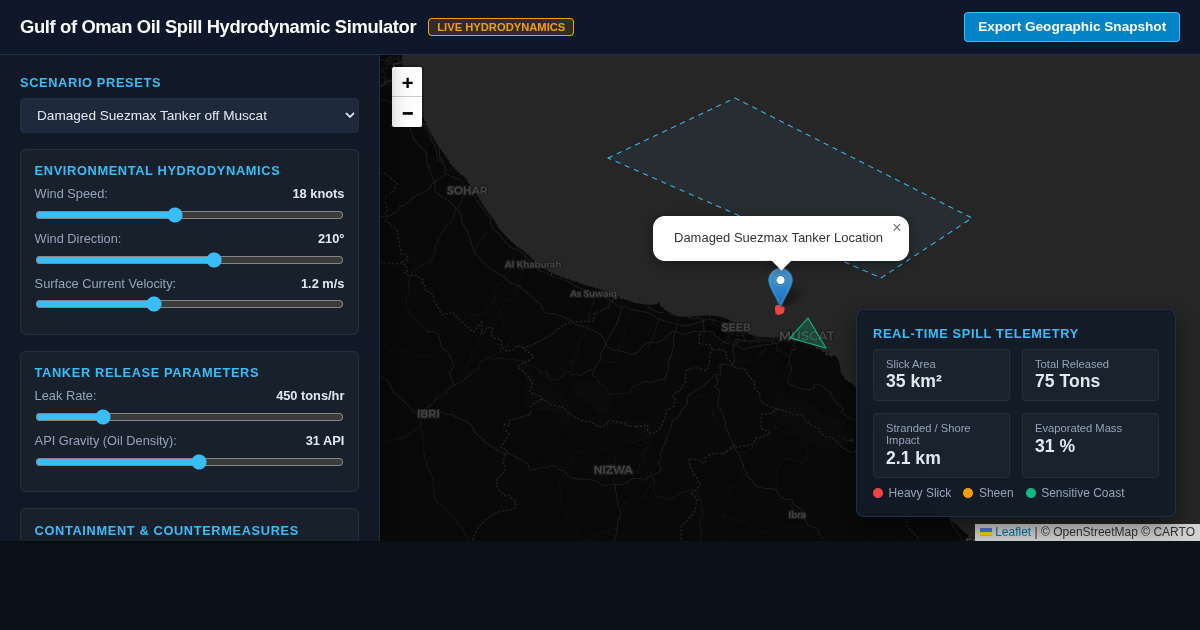Click the Sensitive Coast legend entry
Screen dimensions: 1200x630
click(1075, 493)
